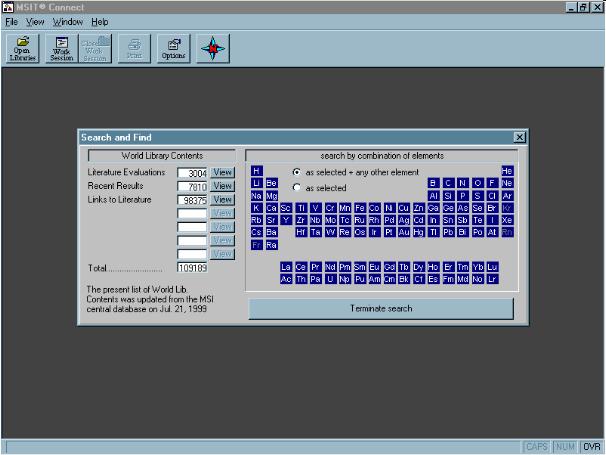Click the Print toolbar icon

point(134,48)
